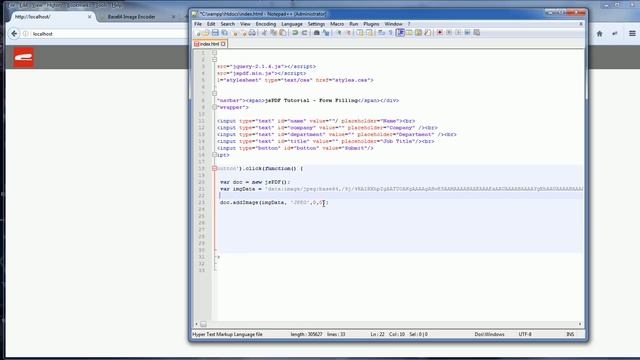Click the Close All toolbar icon
This screenshot has width=640, height=360.
pyautogui.click(x=243, y=33)
